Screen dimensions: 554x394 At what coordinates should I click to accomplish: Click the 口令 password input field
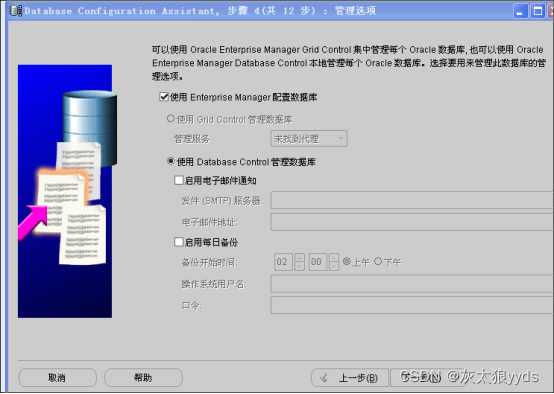pyautogui.click(x=412, y=305)
